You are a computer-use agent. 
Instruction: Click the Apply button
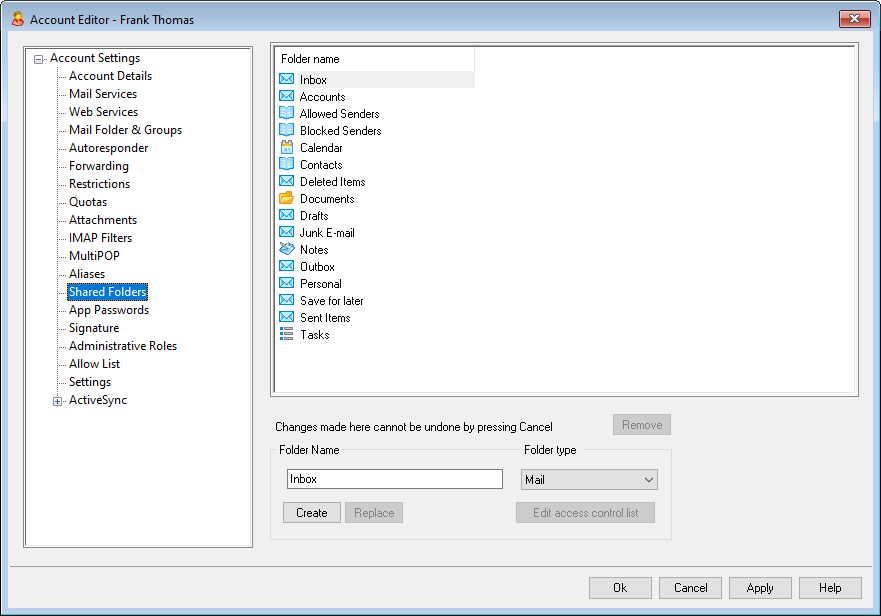(760, 588)
